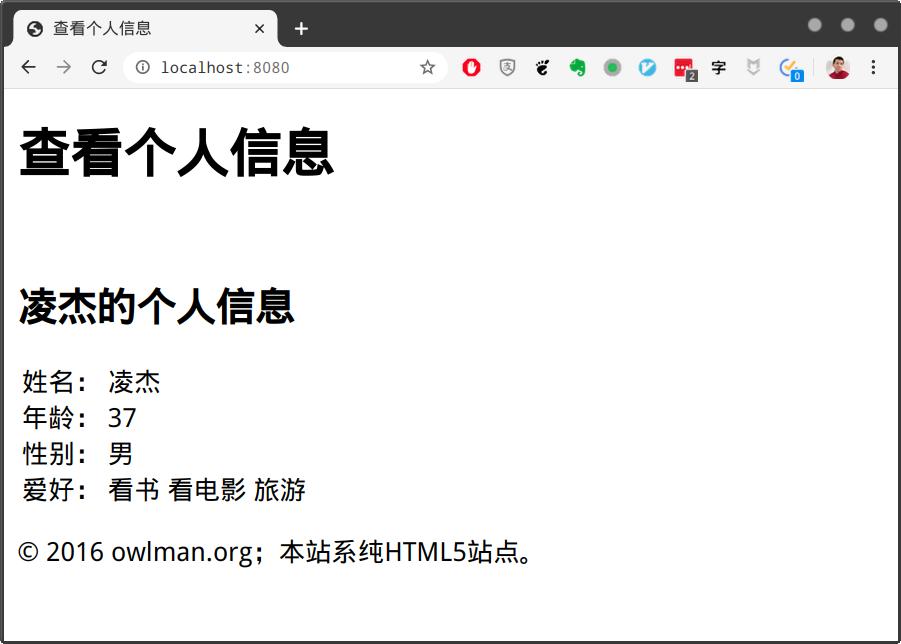Click the red extension icon with badge 2
901x644 pixels.
tap(684, 67)
